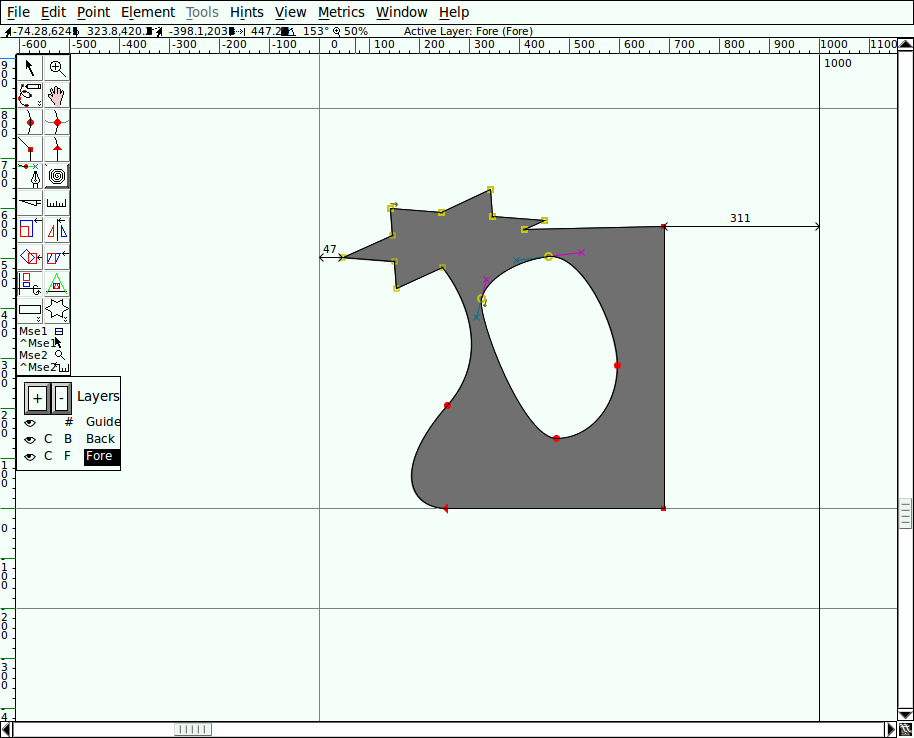Open the Element menu
This screenshot has width=914, height=738.
[147, 12]
